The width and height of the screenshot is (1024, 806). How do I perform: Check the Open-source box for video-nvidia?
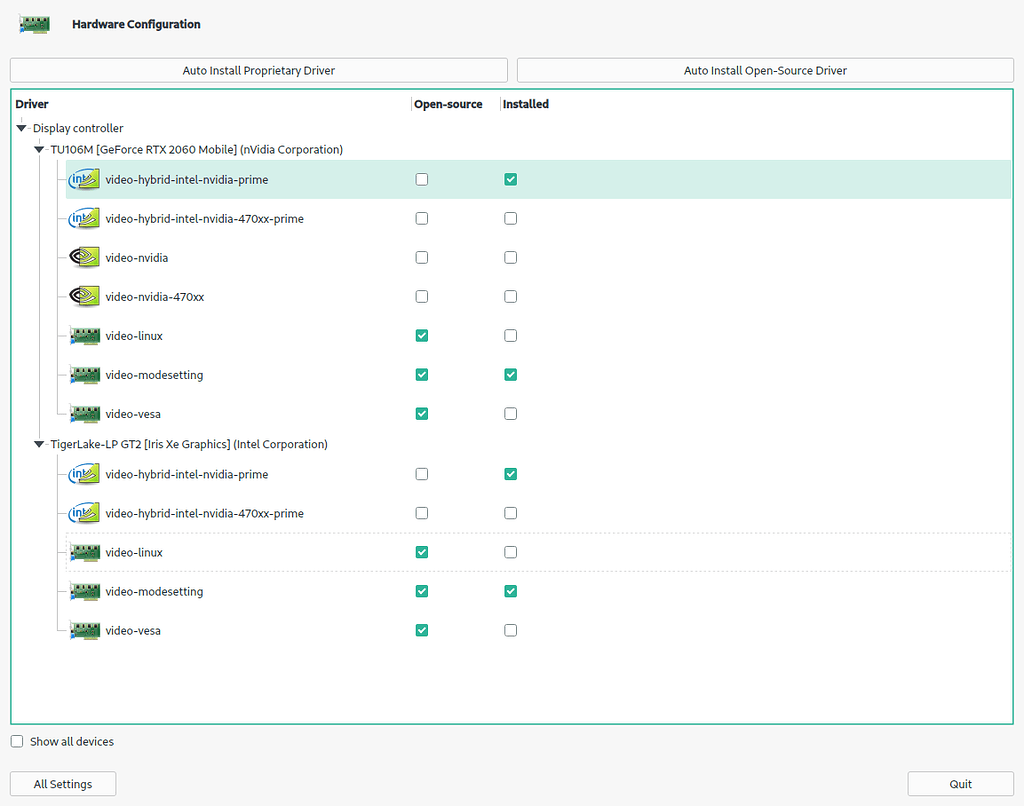click(421, 257)
